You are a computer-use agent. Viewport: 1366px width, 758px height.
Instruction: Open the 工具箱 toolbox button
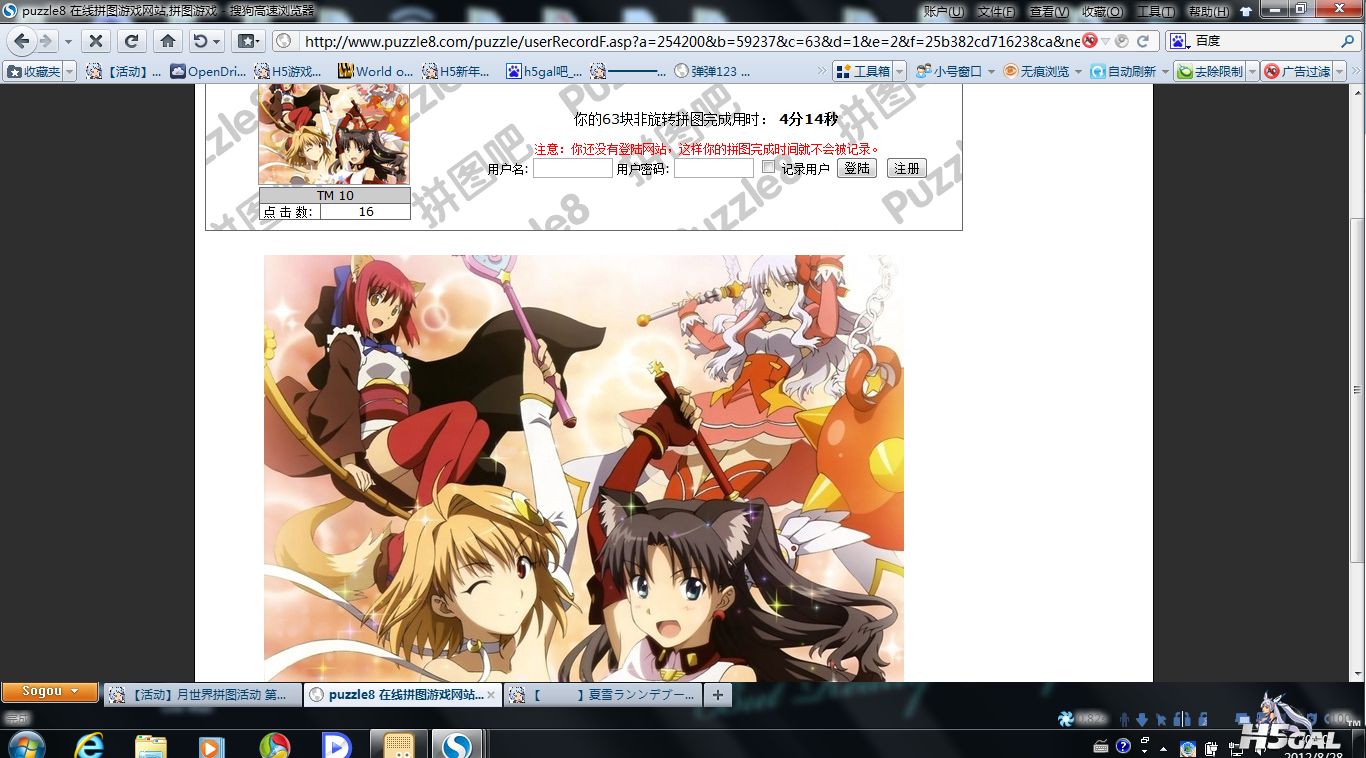click(x=863, y=71)
